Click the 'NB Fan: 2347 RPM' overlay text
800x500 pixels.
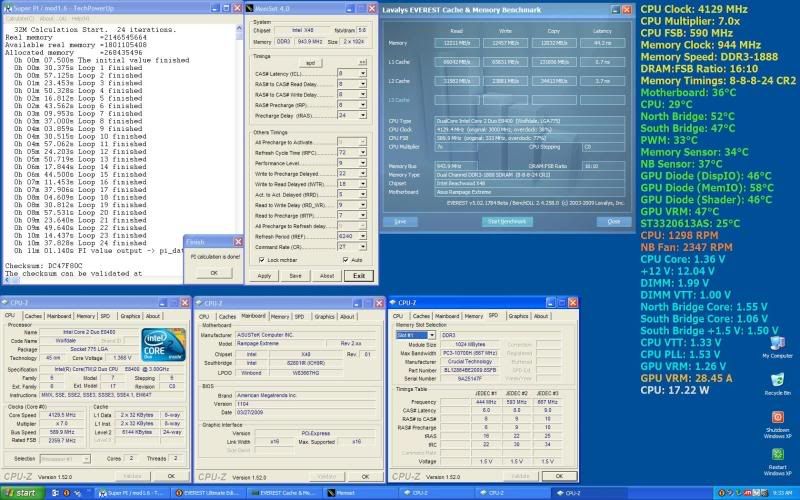(686, 247)
